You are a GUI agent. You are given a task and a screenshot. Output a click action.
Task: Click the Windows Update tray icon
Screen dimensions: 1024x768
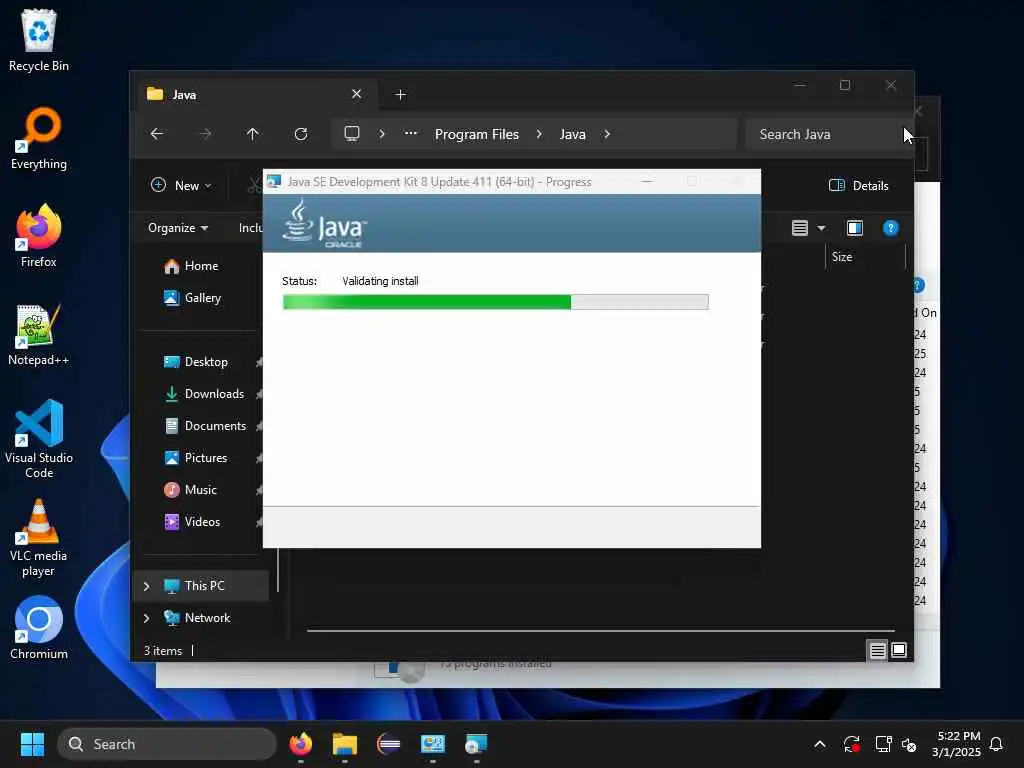tap(852, 744)
